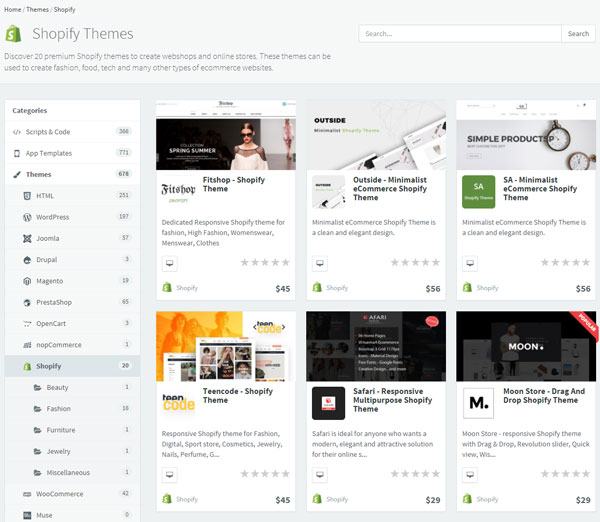Screen dimensions: 600x522
Task: Open the Scripts & Code category
Action: [73, 132]
